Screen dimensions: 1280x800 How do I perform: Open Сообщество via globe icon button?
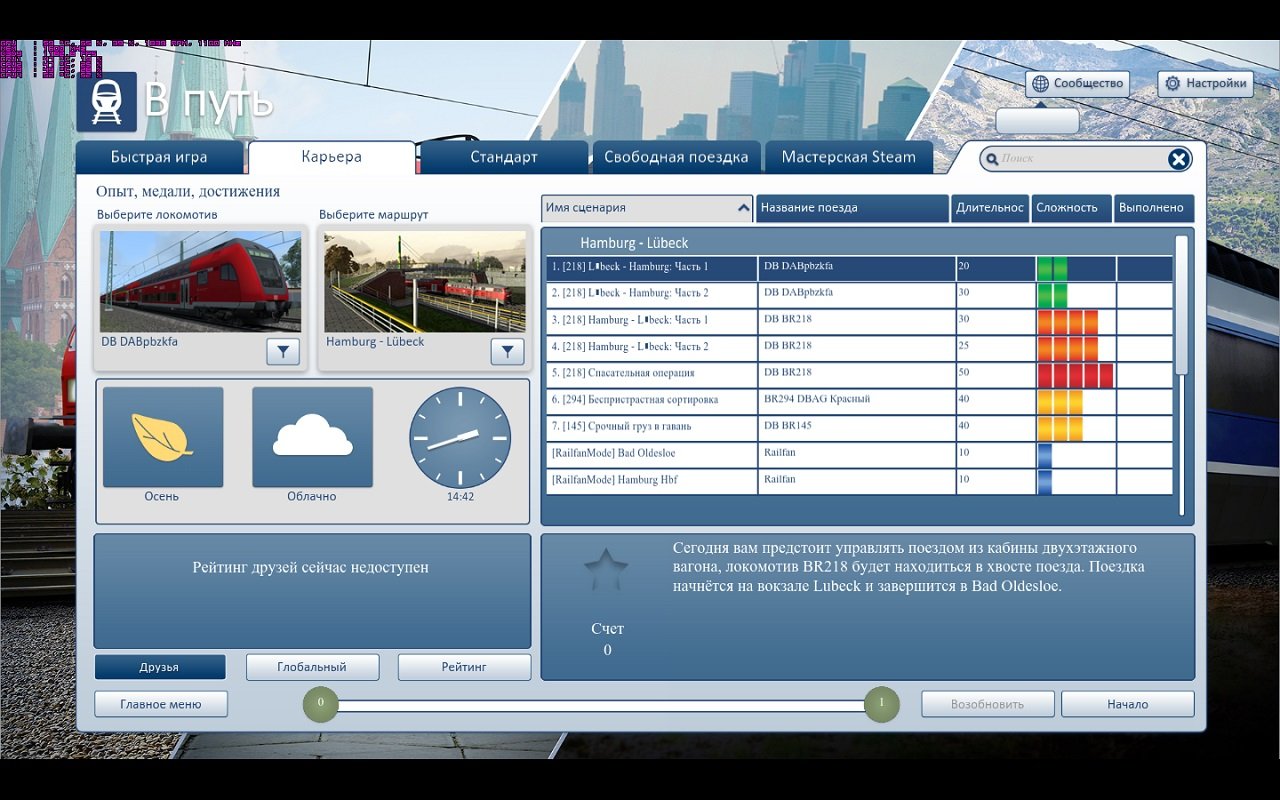tap(1077, 84)
